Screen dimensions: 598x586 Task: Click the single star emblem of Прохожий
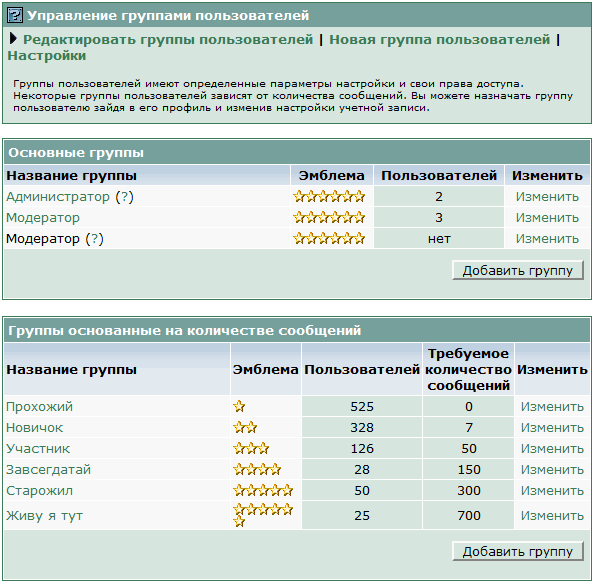click(239, 406)
